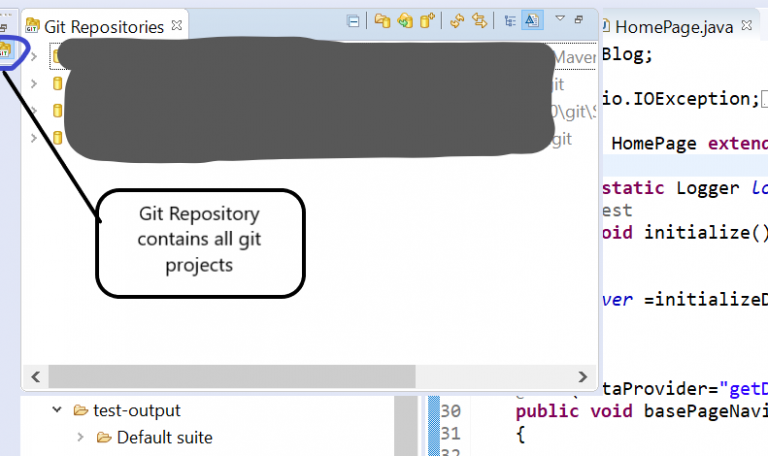The image size is (768, 456).
Task: Open the Git Repositories view menu triangle
Action: coord(560,18)
